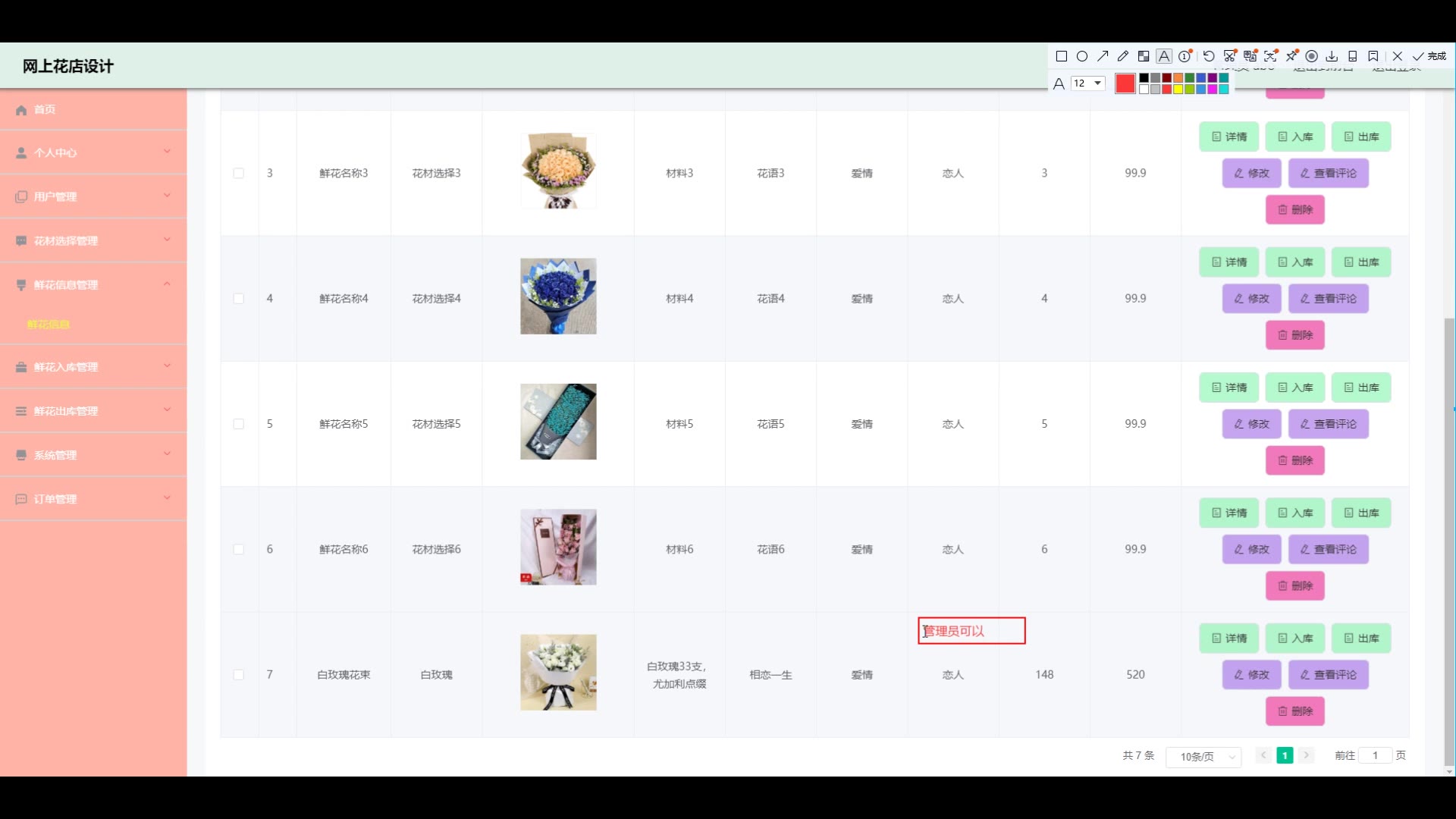Screen dimensions: 1456x819
Task: Open the 10条/页 page size dropdown
Action: [1204, 757]
